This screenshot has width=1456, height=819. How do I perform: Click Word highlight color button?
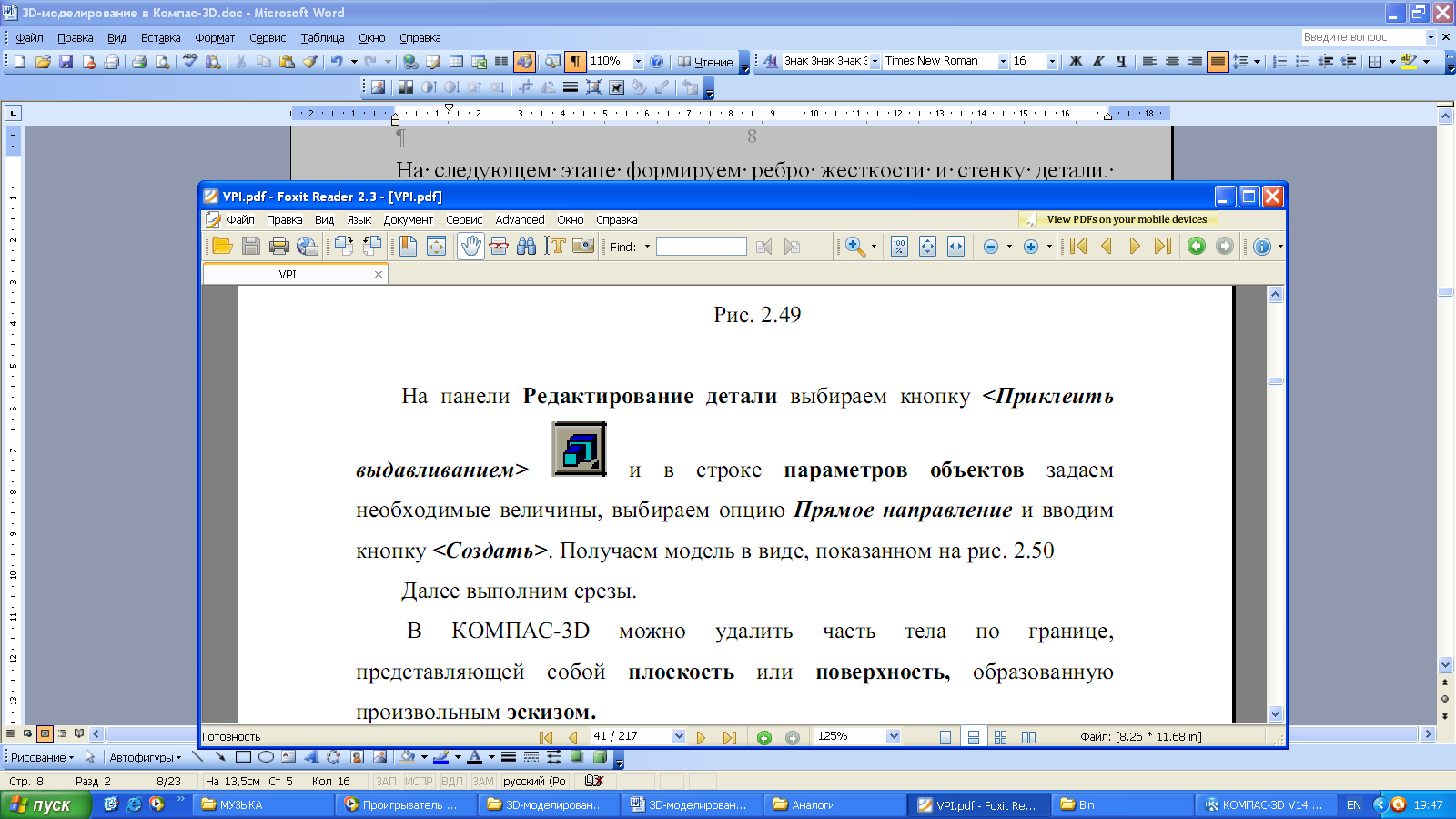tap(1409, 61)
